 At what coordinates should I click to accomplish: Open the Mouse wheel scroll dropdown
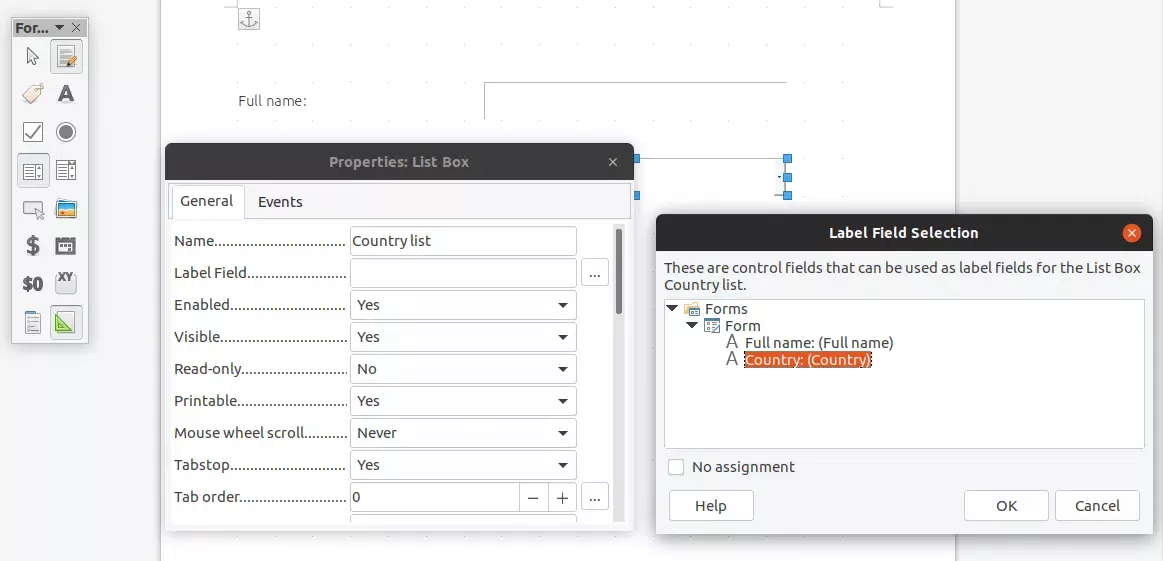click(463, 433)
